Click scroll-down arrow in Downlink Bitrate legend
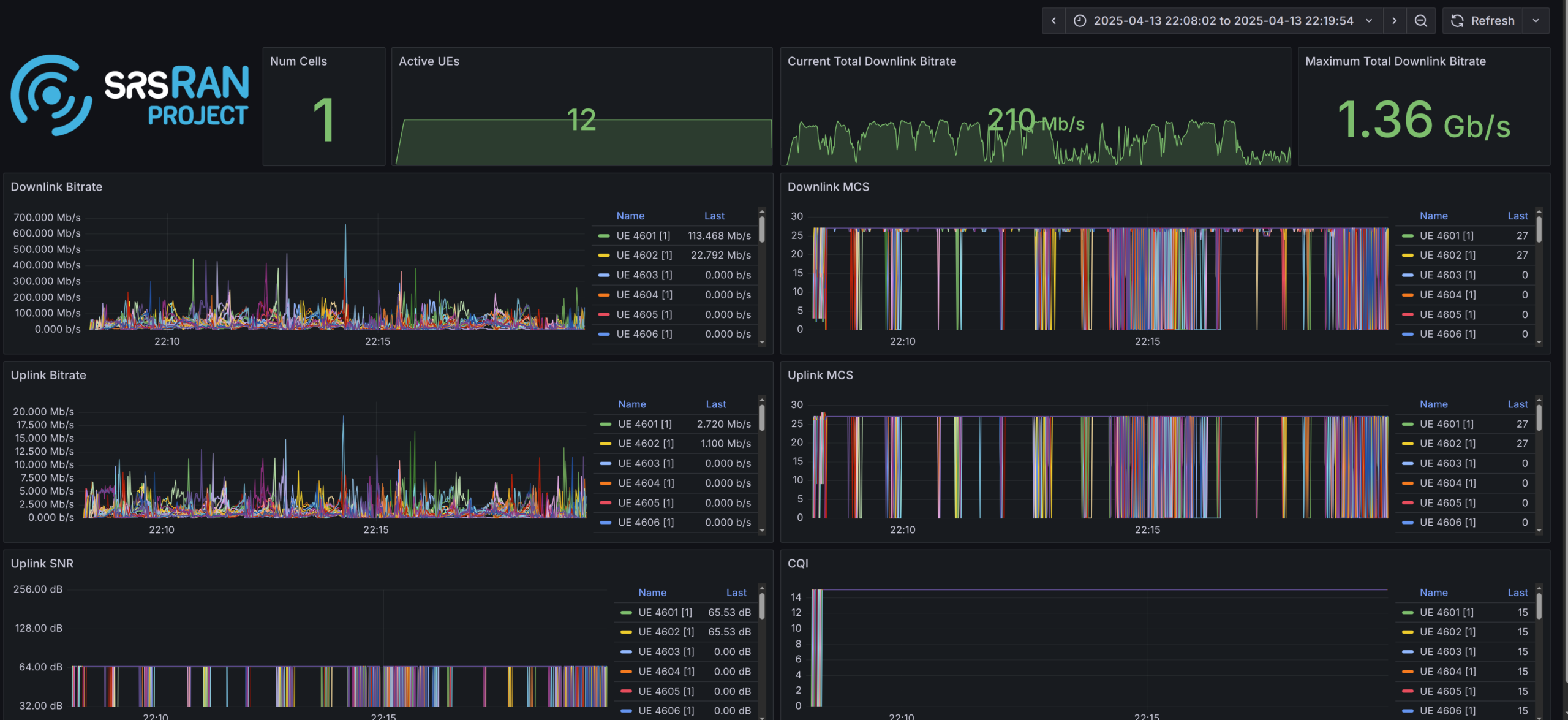The height and width of the screenshot is (720, 1568). (x=762, y=342)
